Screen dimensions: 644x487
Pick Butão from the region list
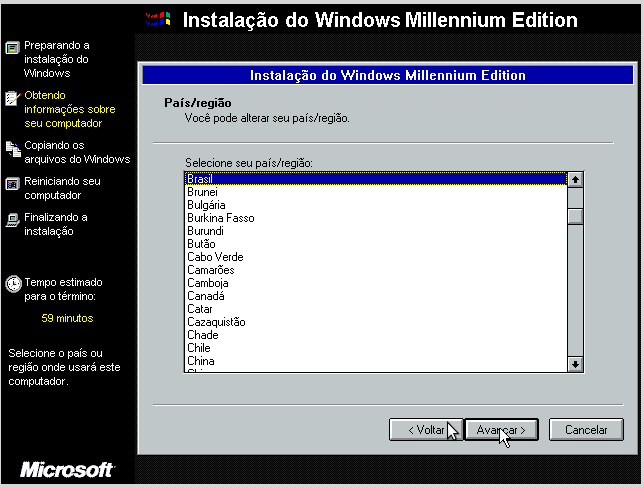click(x=376, y=244)
